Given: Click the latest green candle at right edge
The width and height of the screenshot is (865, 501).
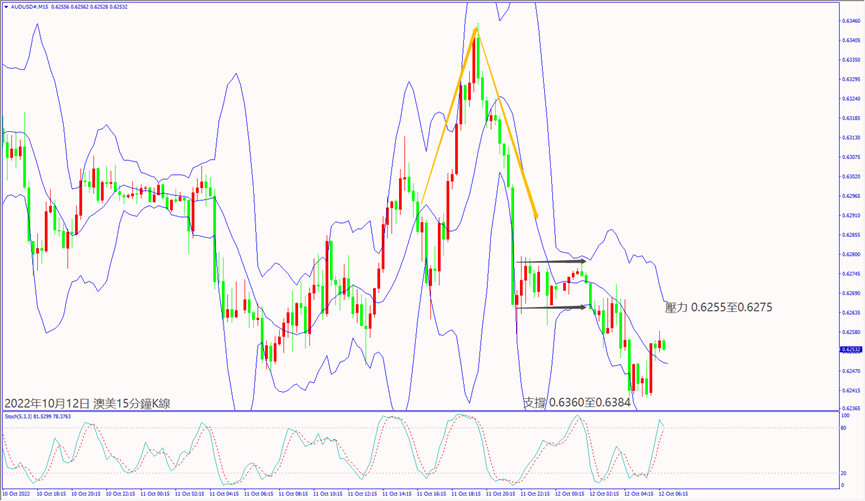Looking at the screenshot, I should [665, 345].
